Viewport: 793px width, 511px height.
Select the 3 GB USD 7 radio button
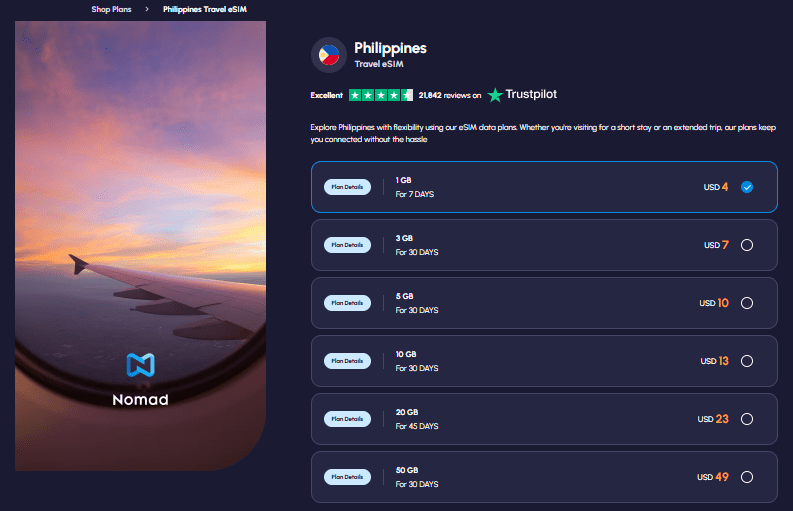pos(747,245)
